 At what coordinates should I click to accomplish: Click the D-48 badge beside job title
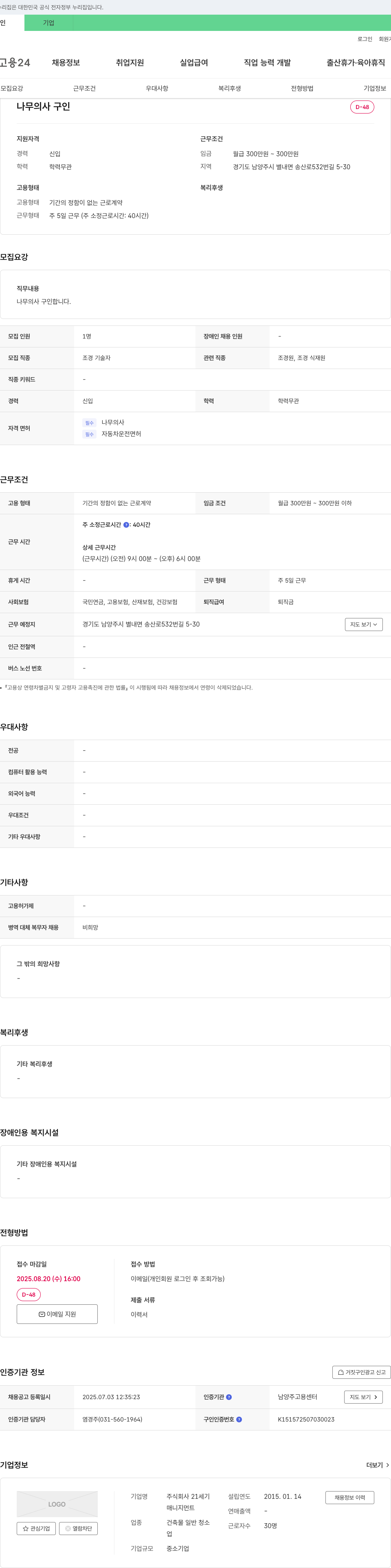(x=362, y=107)
